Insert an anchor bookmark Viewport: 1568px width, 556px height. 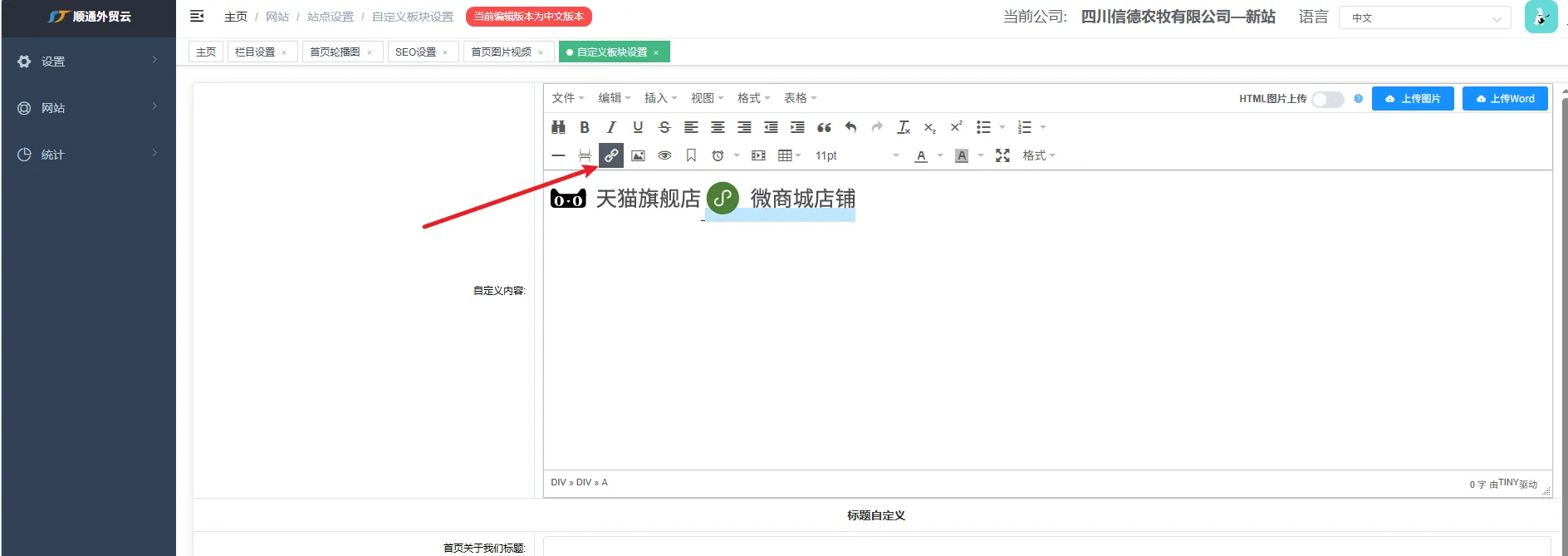pos(691,155)
